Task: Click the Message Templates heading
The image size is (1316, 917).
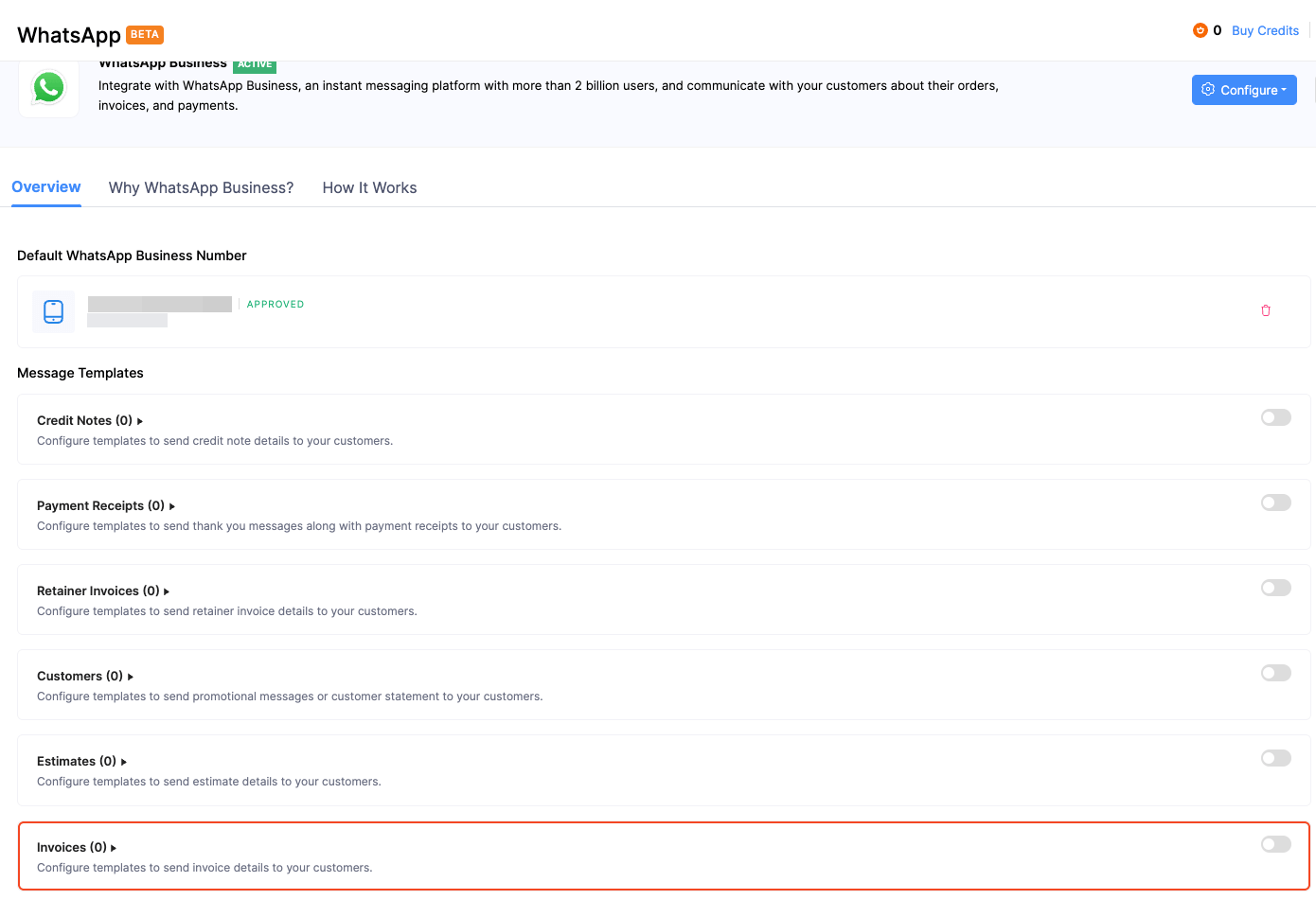Action: pos(80,373)
